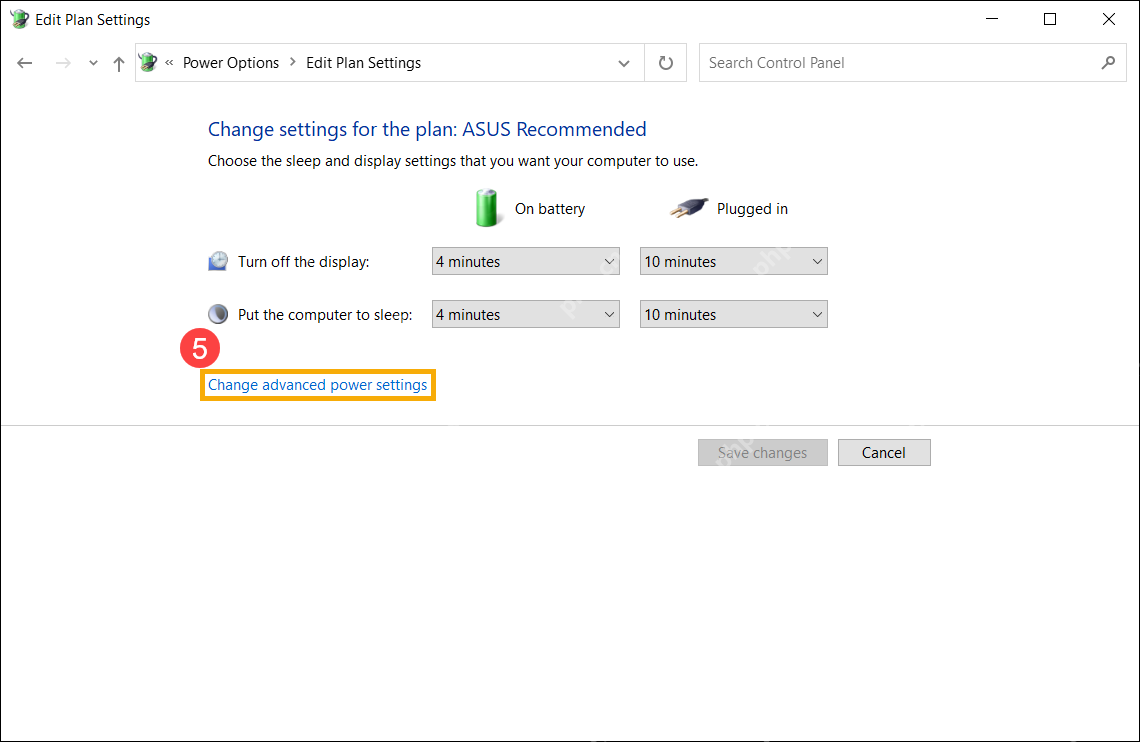This screenshot has height=742, width=1140.
Task: Open display-off dropdown for Plugged in
Action: pos(734,262)
